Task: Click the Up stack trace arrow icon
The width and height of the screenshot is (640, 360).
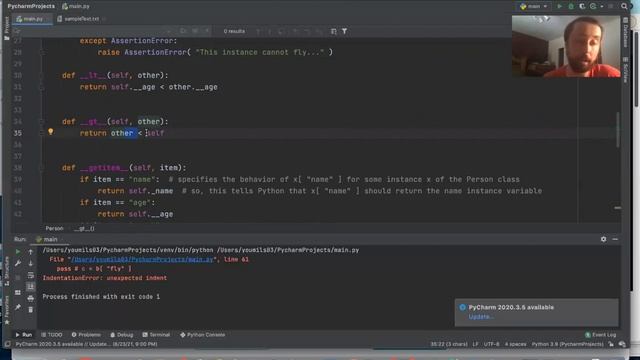Action: click(x=31, y=252)
